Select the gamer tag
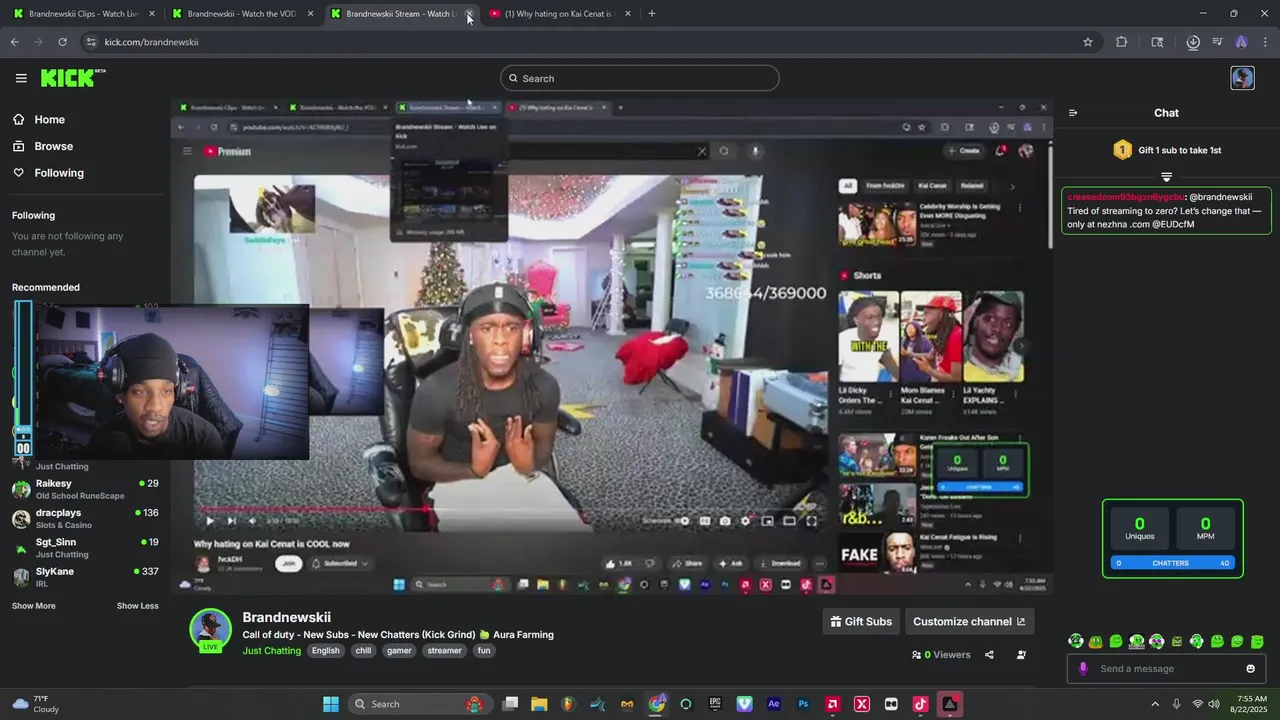Viewport: 1280px width, 720px height. (399, 651)
